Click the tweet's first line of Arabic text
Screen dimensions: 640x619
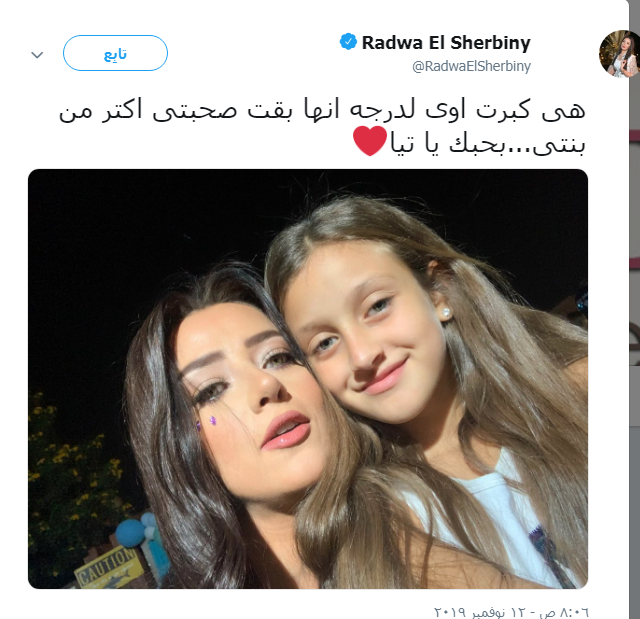pyautogui.click(x=322, y=111)
